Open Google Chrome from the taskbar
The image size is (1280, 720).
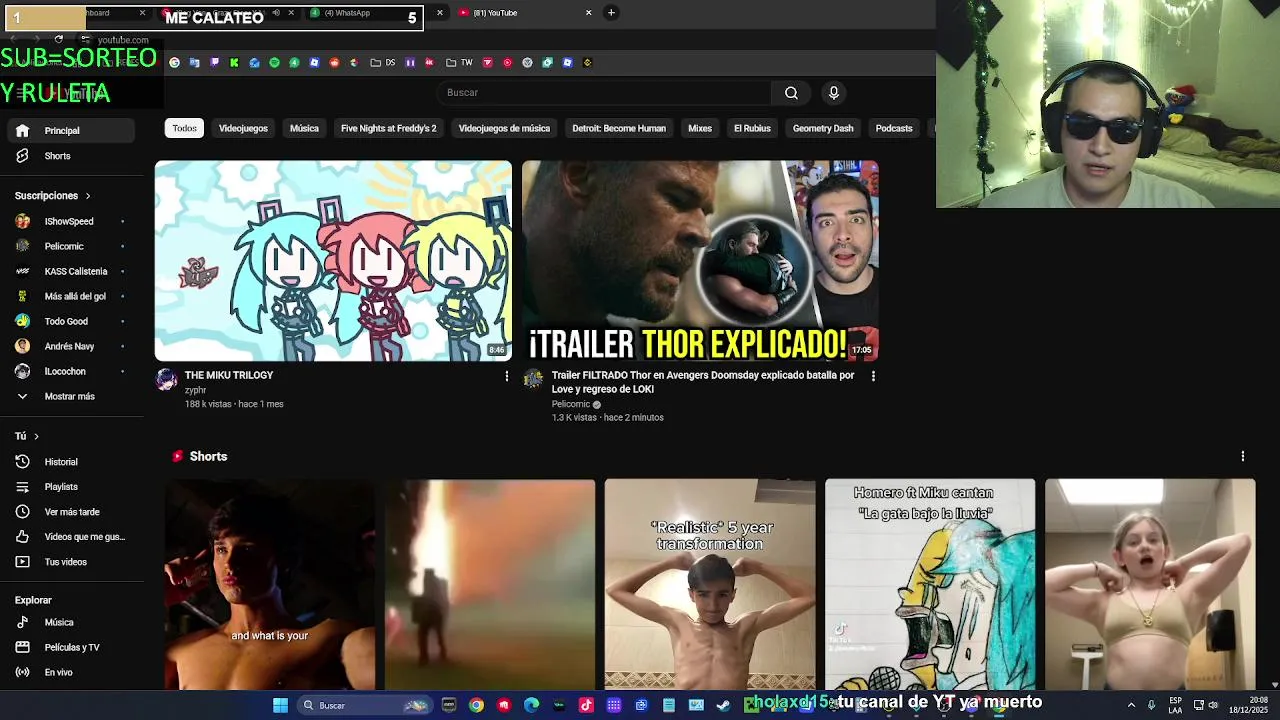(x=476, y=705)
